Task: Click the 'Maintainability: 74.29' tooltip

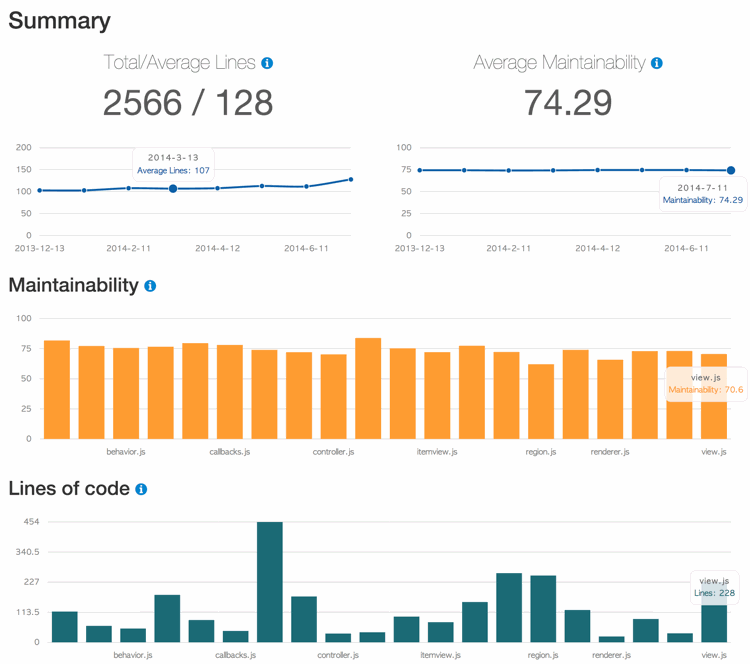Action: [703, 194]
